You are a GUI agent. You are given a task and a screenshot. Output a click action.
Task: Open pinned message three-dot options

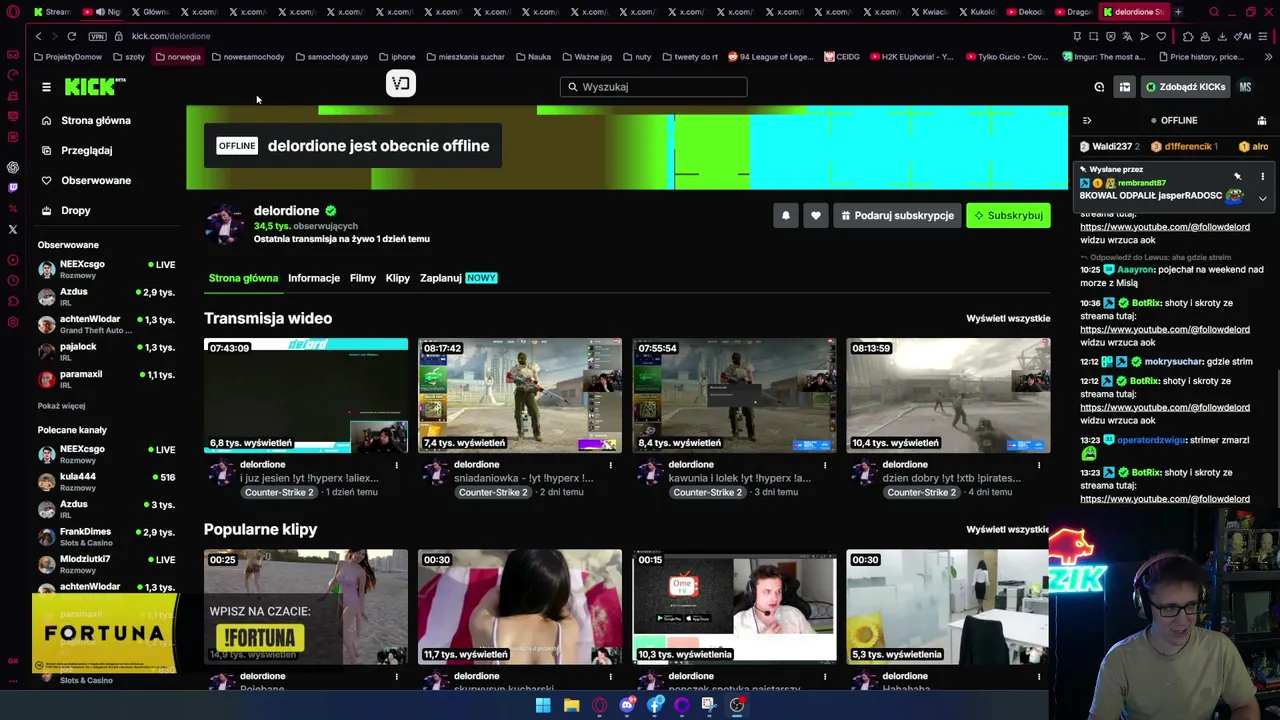(1262, 177)
